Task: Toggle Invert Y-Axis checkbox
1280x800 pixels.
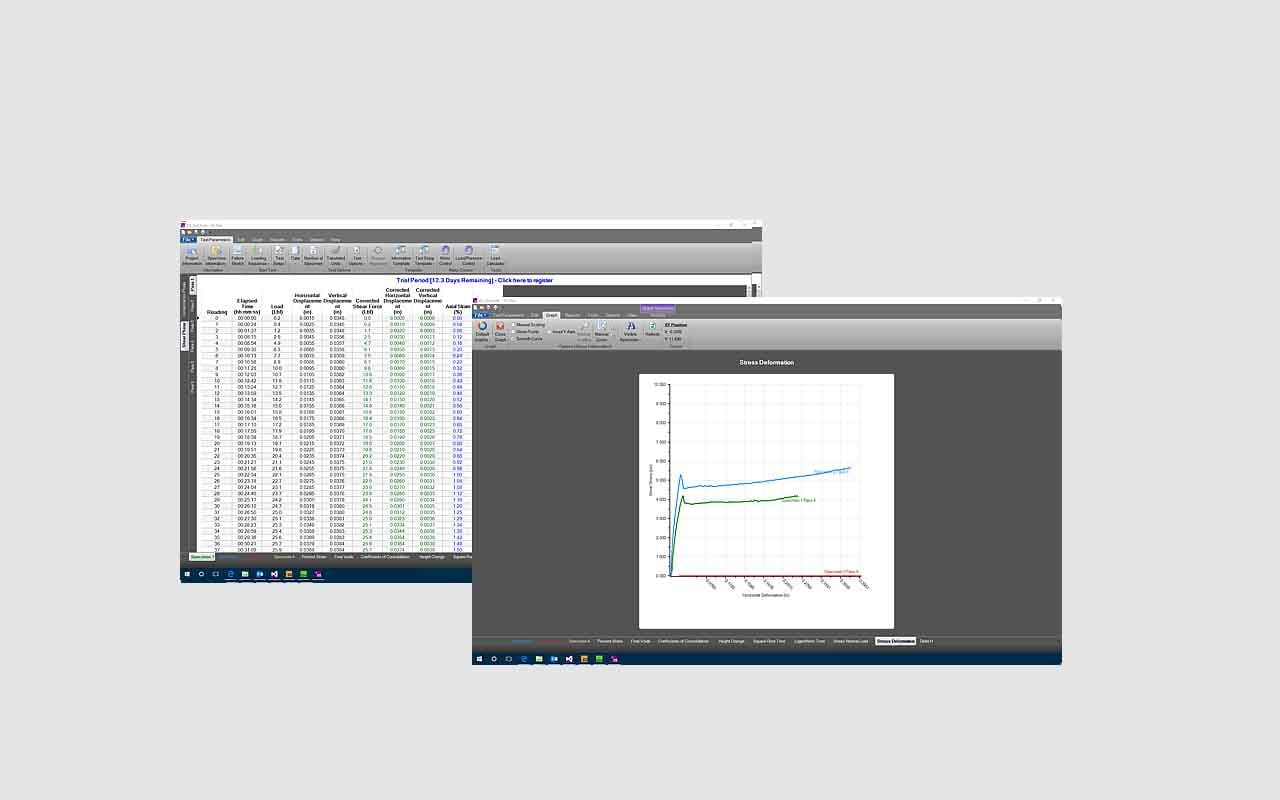Action: [x=550, y=331]
